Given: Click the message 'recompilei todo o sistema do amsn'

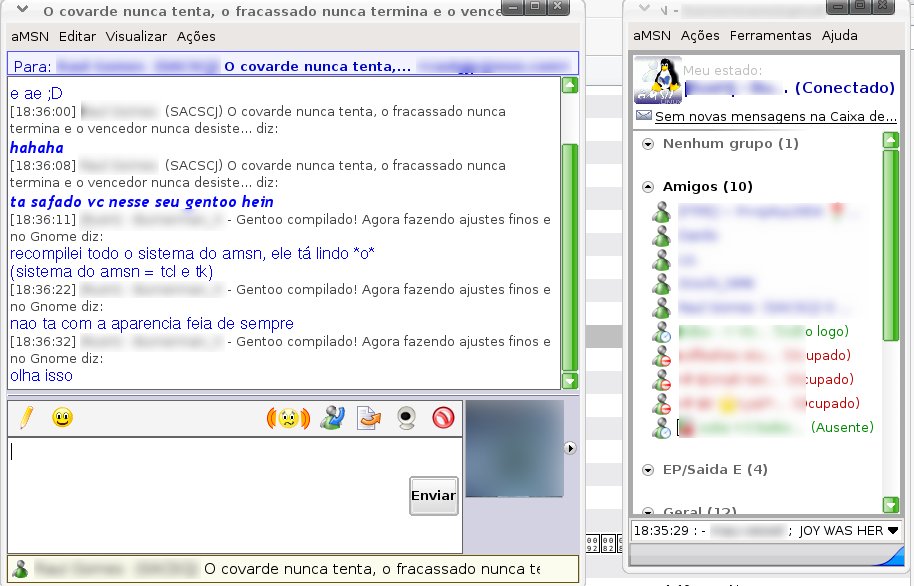Looking at the screenshot, I should 192,254.
